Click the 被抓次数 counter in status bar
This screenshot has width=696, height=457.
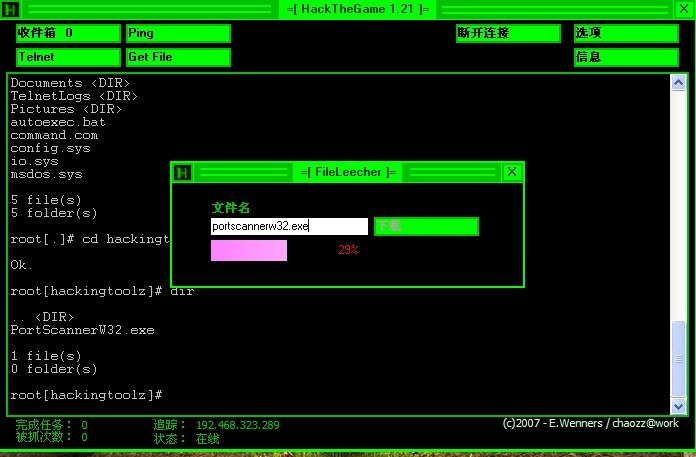(52, 437)
